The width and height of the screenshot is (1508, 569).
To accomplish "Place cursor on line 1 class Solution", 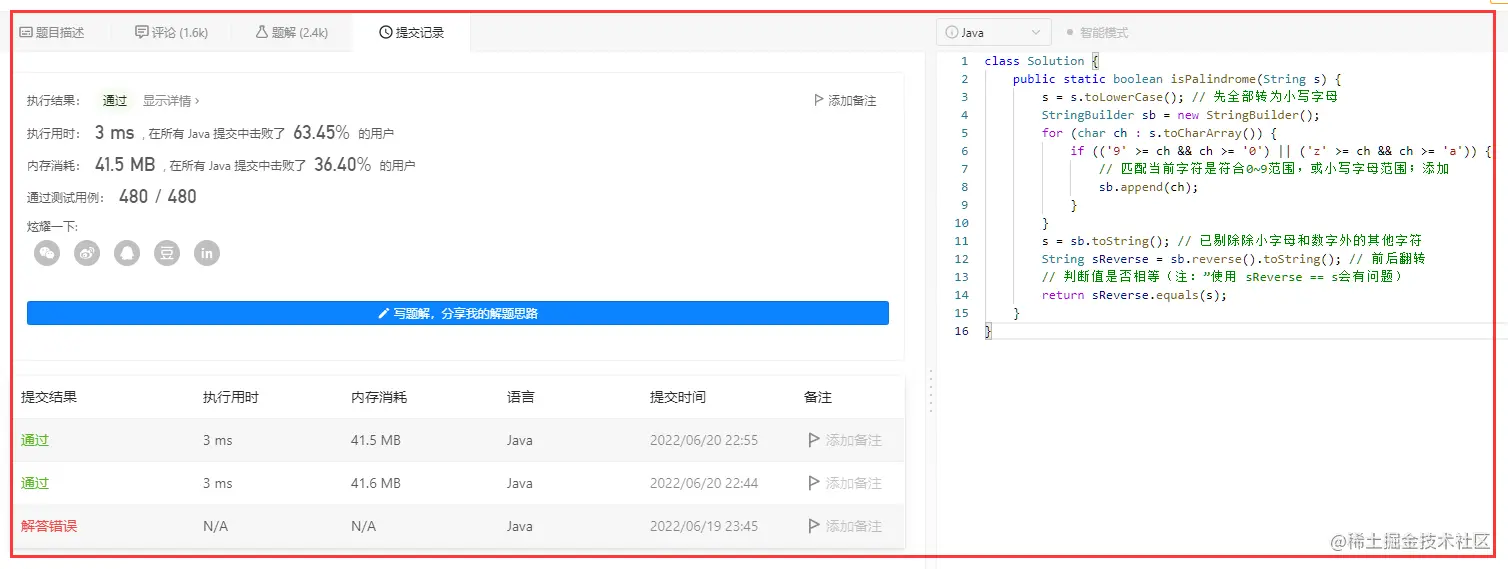I will click(1041, 61).
